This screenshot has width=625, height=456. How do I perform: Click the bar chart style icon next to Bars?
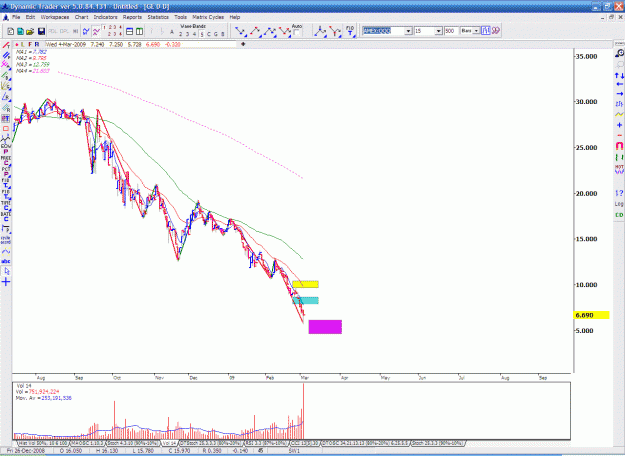coord(485,31)
